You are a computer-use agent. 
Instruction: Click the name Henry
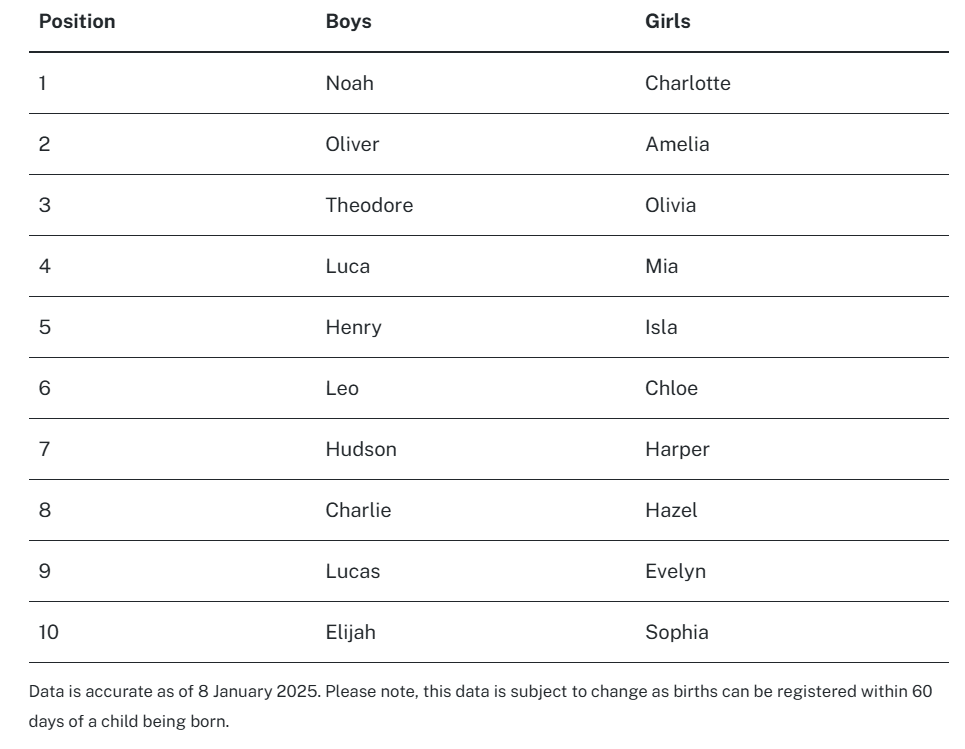click(353, 327)
